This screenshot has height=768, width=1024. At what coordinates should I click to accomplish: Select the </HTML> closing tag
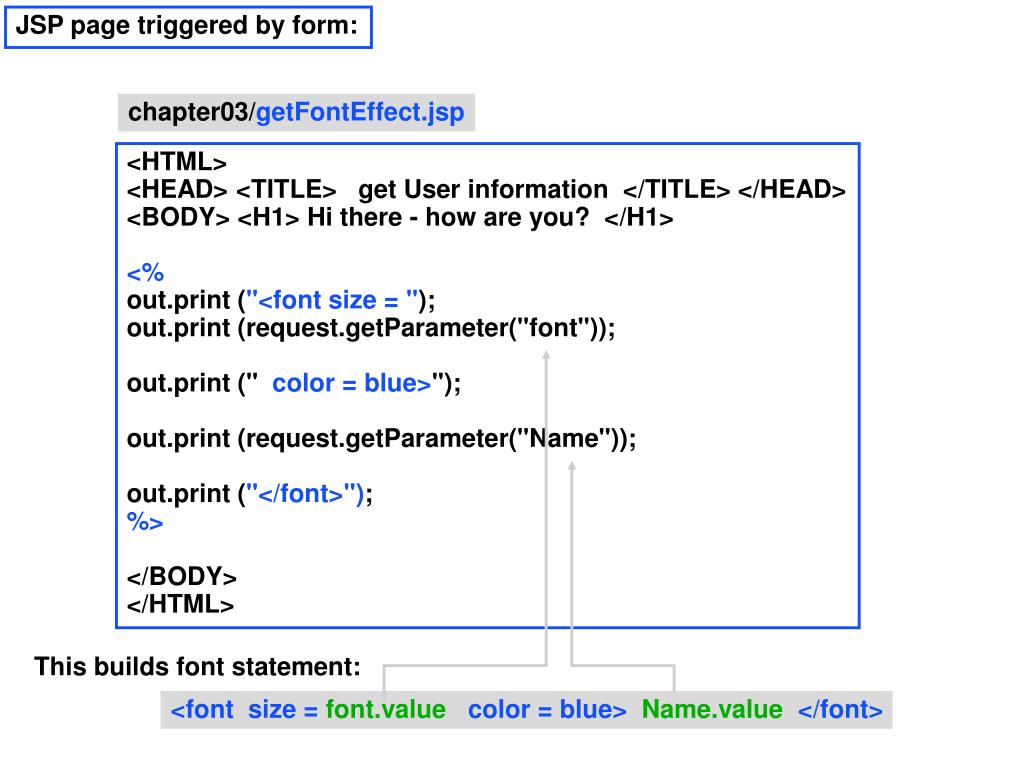tap(180, 604)
